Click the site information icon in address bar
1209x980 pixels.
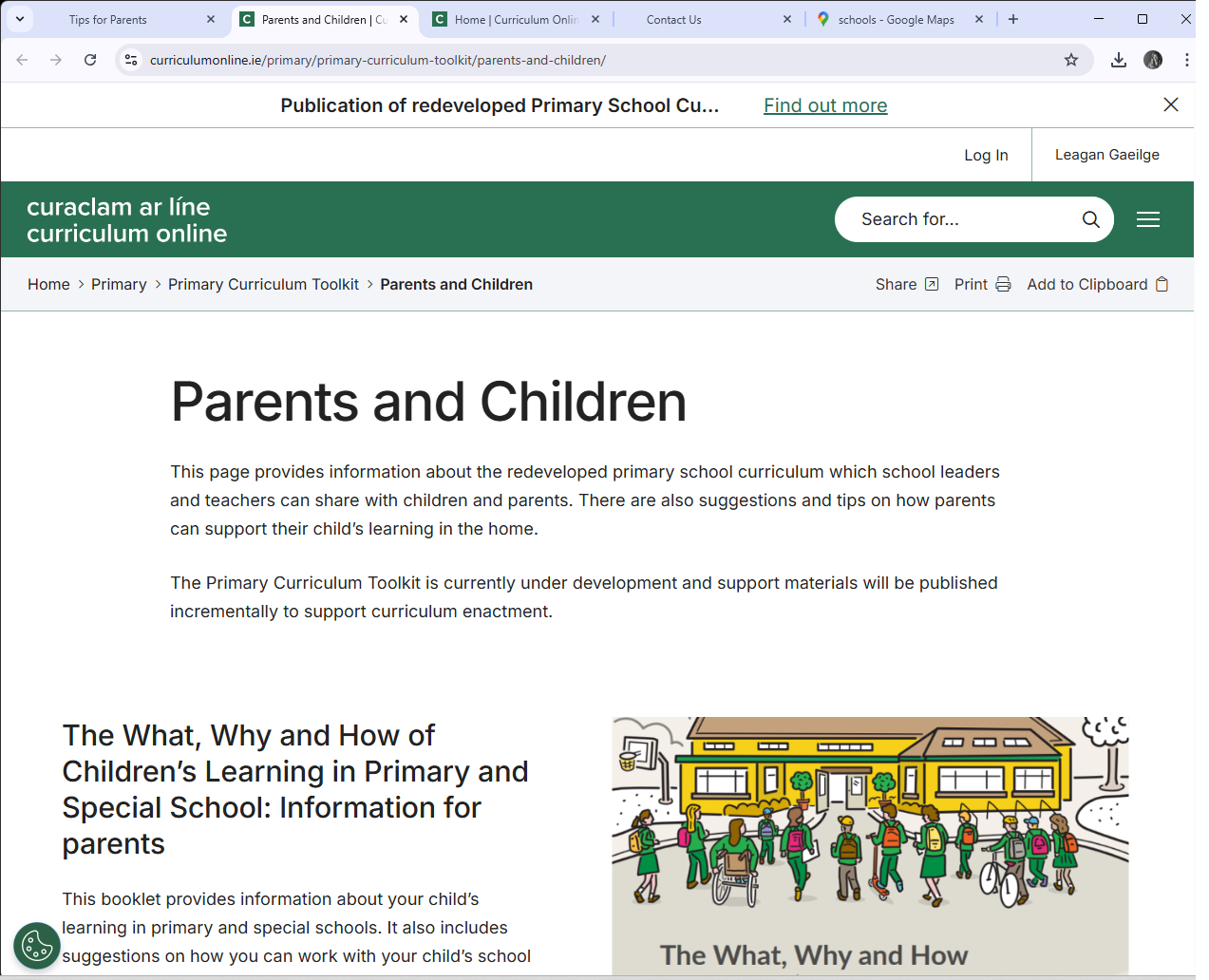click(x=128, y=59)
